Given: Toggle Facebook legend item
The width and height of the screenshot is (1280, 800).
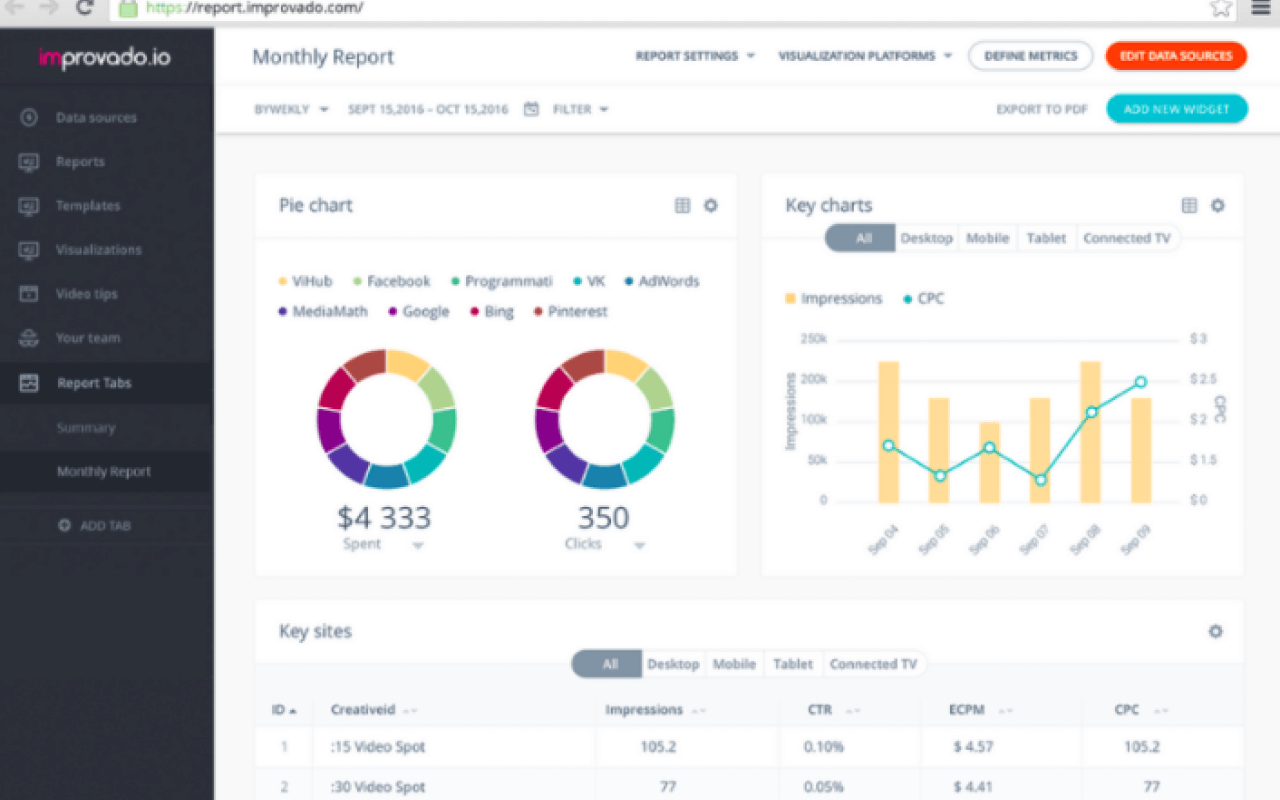Looking at the screenshot, I should 390,281.
